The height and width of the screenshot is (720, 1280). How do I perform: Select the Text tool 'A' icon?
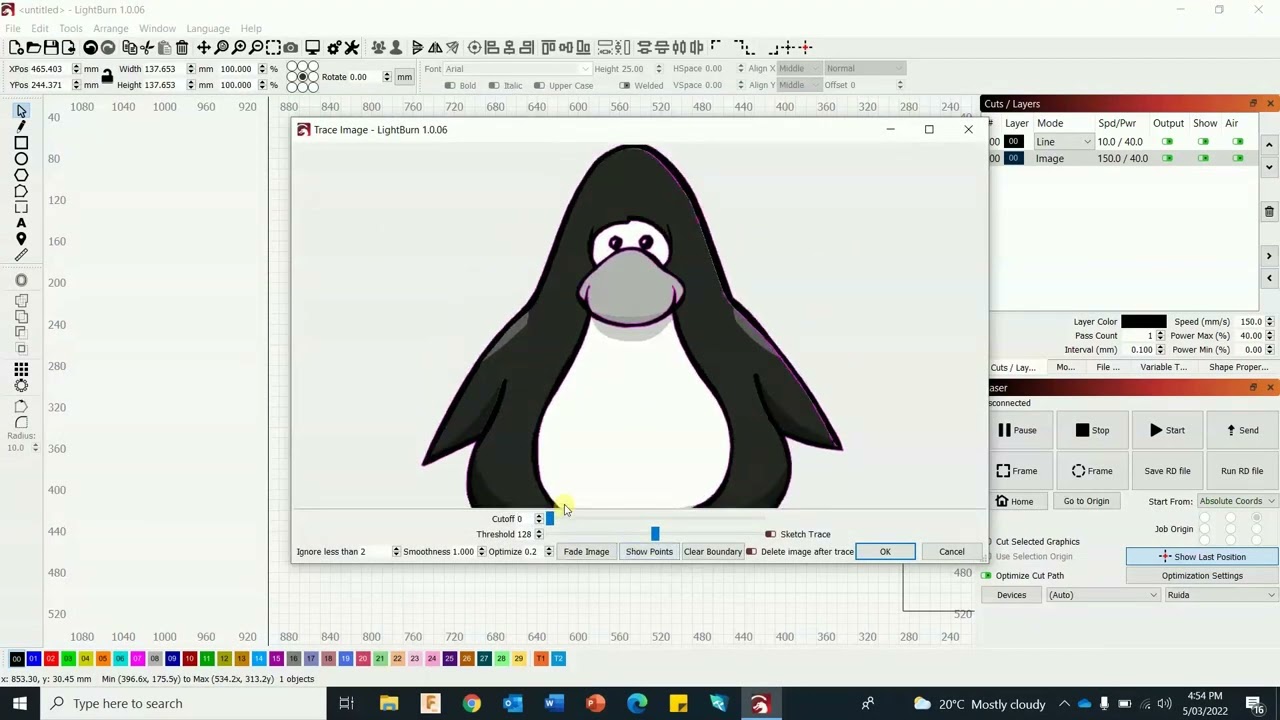click(x=21, y=223)
